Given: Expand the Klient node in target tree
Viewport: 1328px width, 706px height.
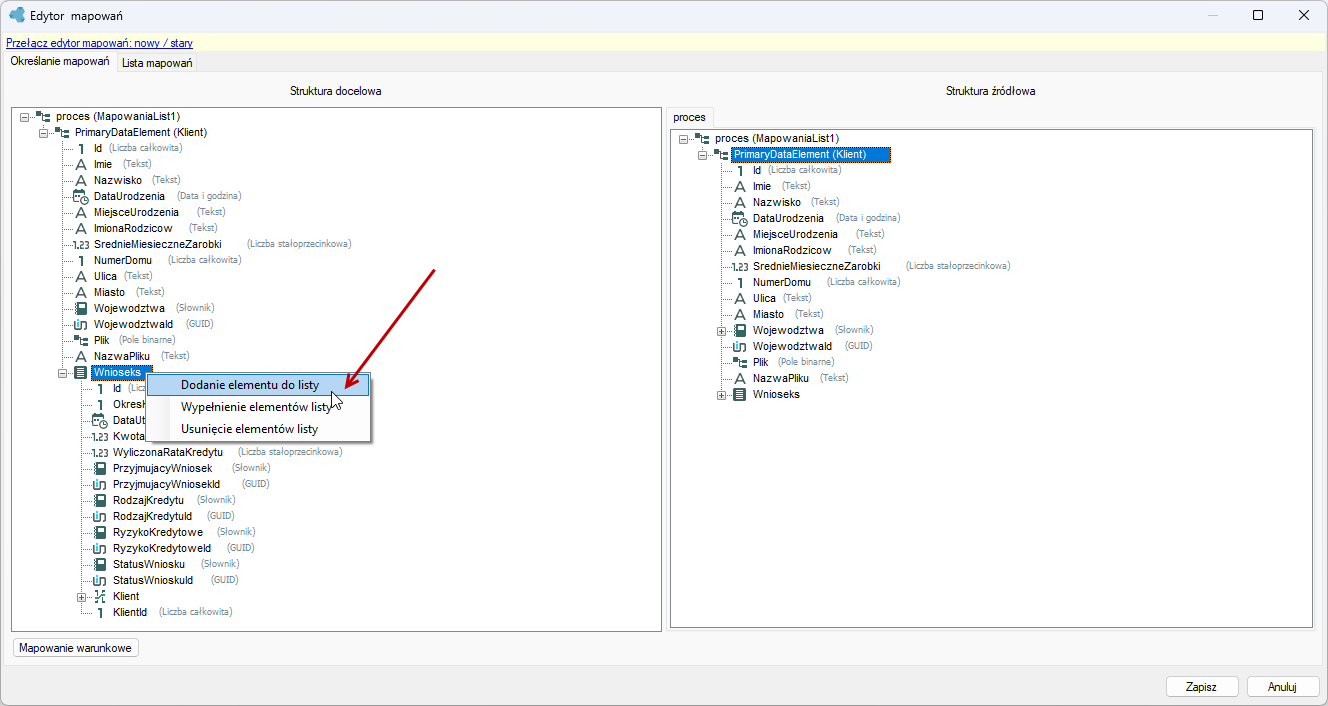Looking at the screenshot, I should pyautogui.click(x=81, y=596).
